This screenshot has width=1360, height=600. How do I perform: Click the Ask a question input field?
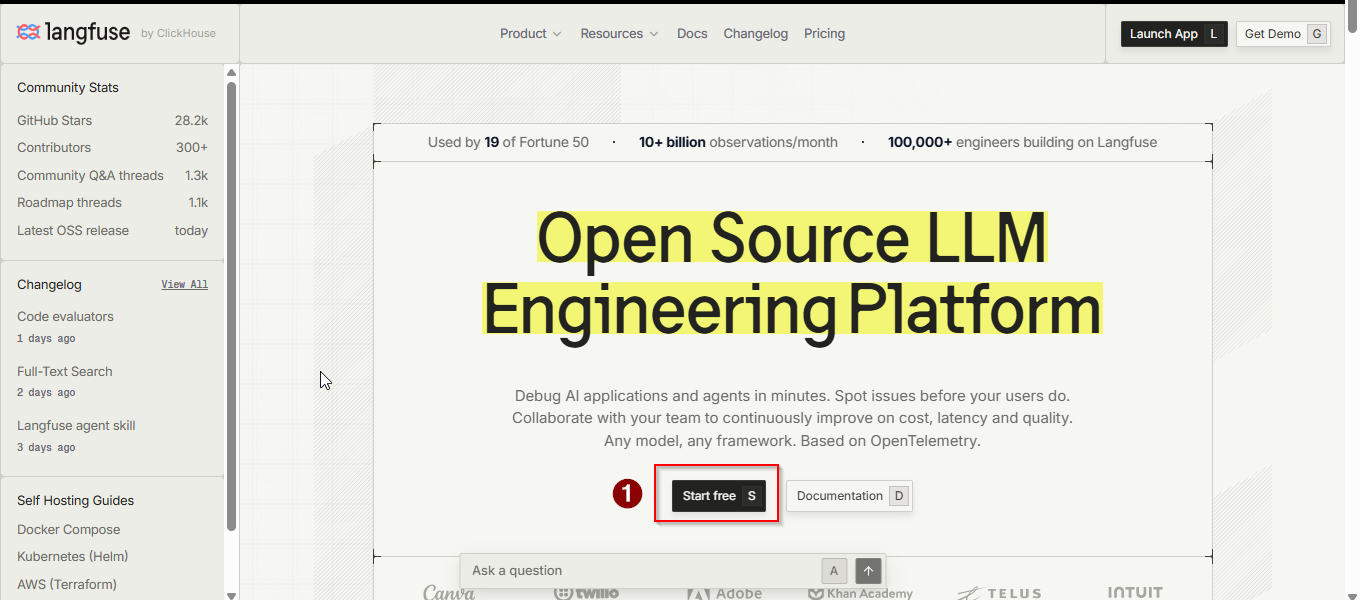tap(640, 571)
